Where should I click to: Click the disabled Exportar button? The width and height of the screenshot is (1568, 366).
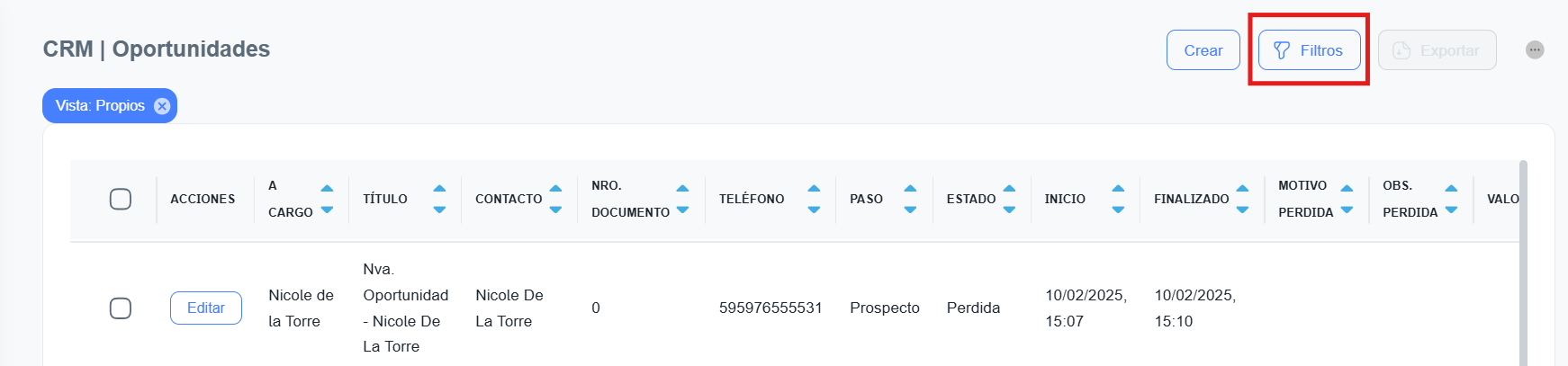click(x=1437, y=50)
